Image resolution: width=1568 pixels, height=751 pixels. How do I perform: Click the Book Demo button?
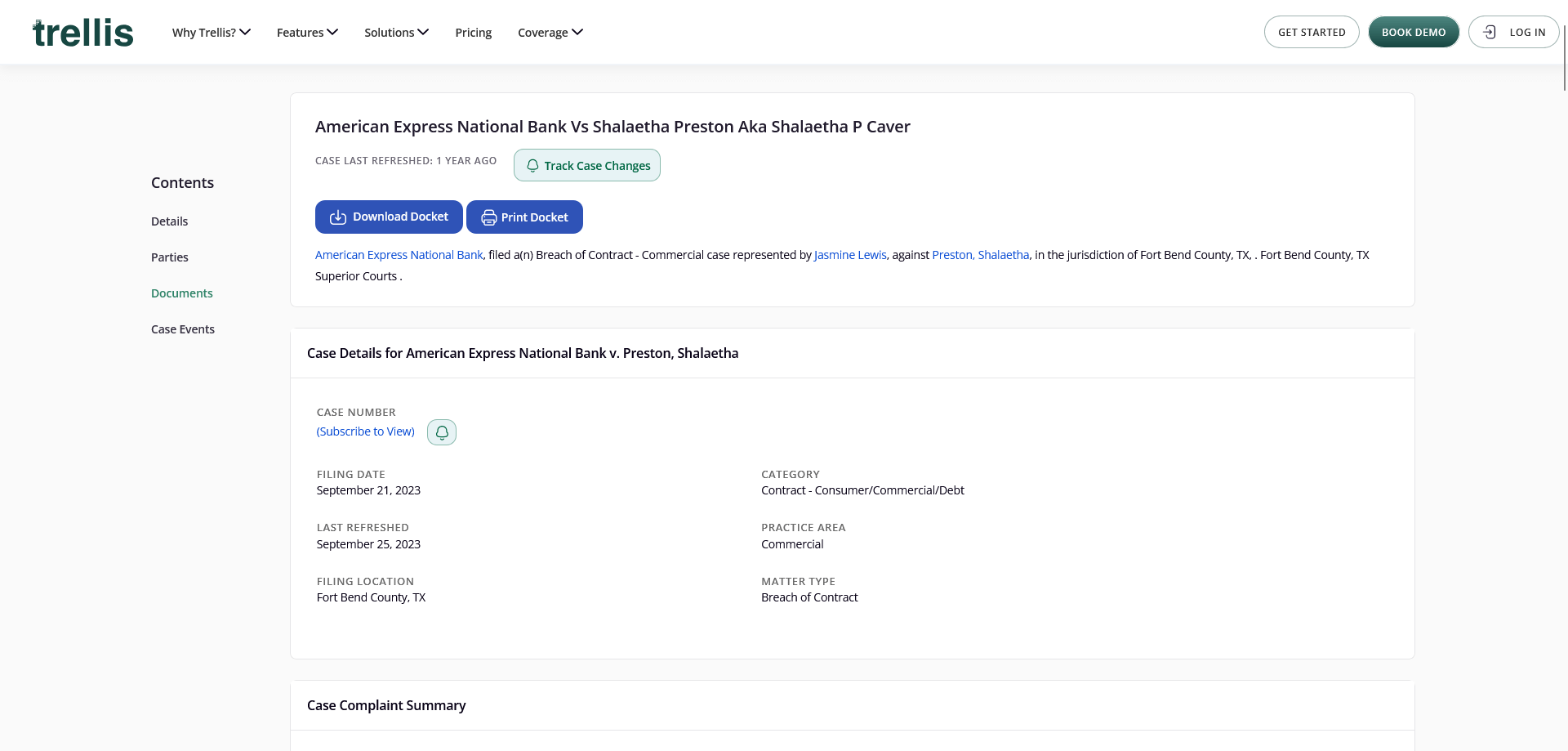click(x=1414, y=32)
